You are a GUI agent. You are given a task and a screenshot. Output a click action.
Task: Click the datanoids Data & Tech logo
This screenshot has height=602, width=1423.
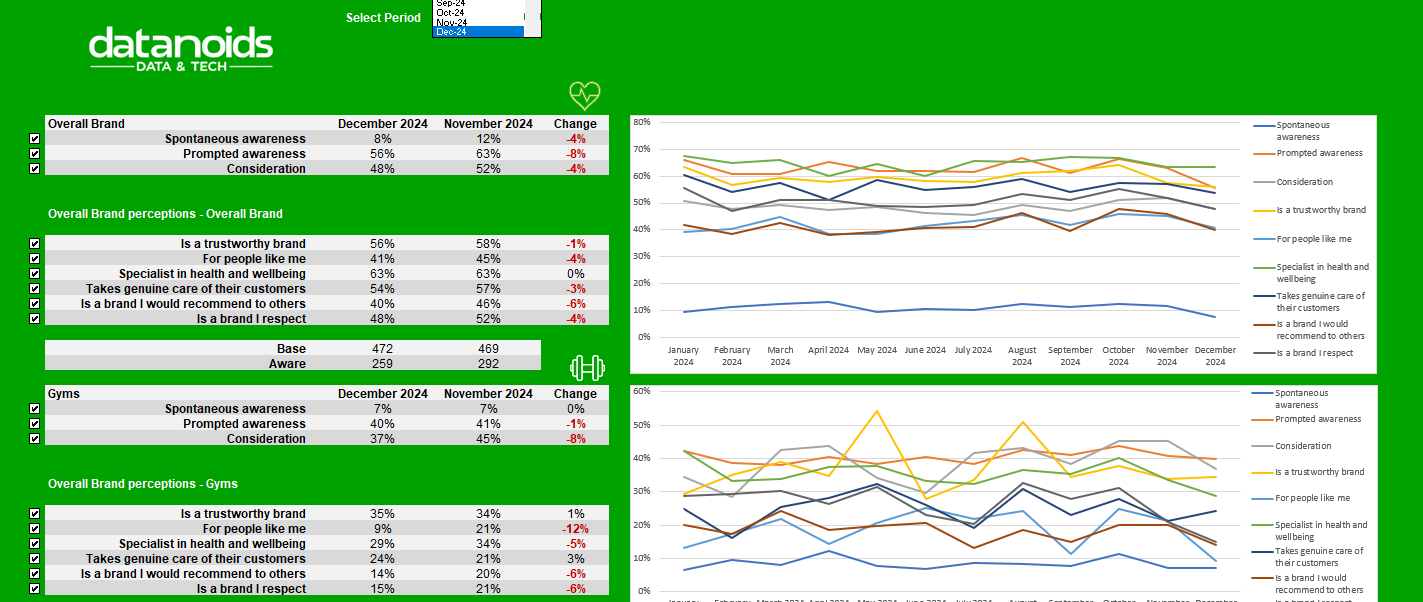pos(181,49)
